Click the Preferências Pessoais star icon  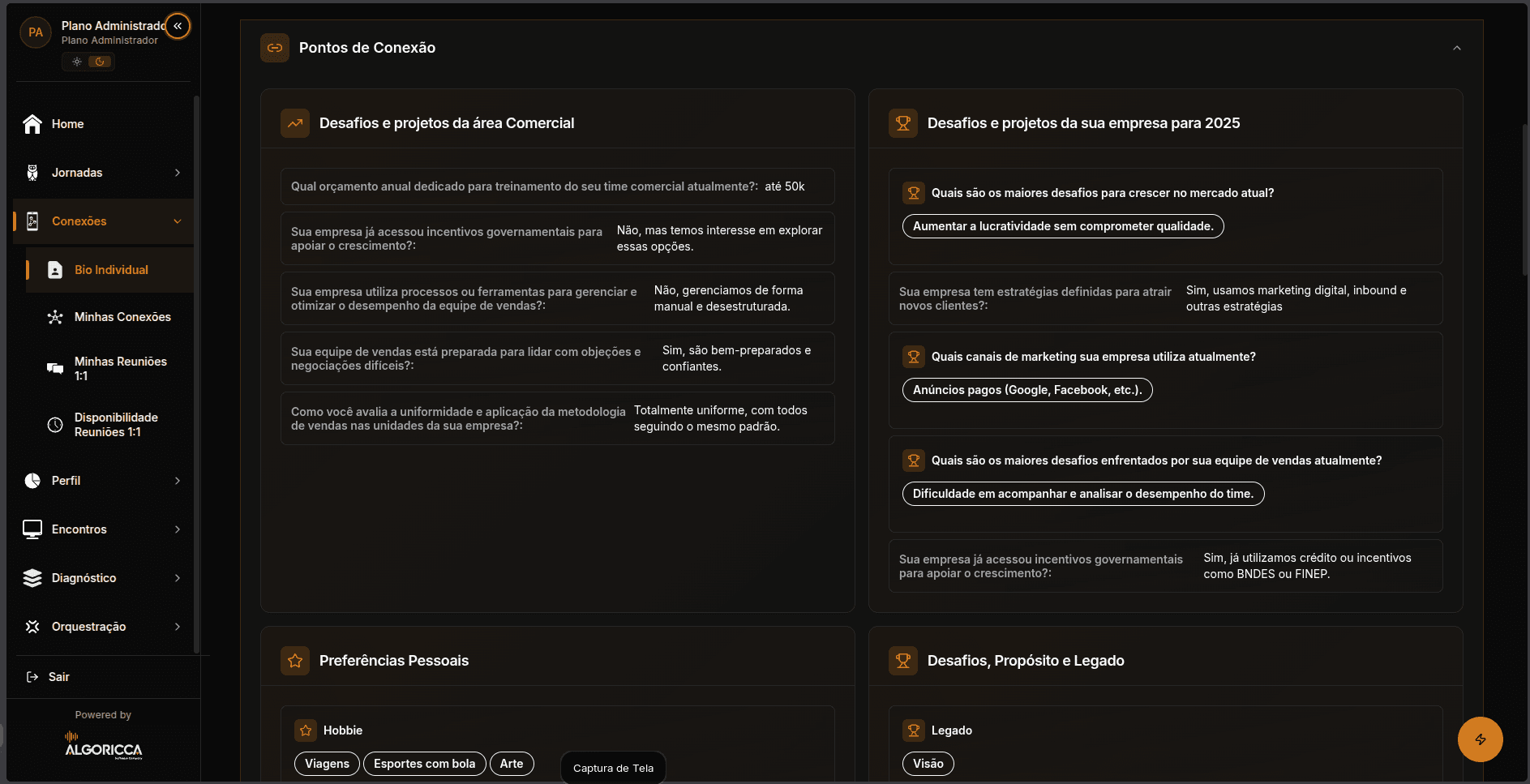click(295, 661)
